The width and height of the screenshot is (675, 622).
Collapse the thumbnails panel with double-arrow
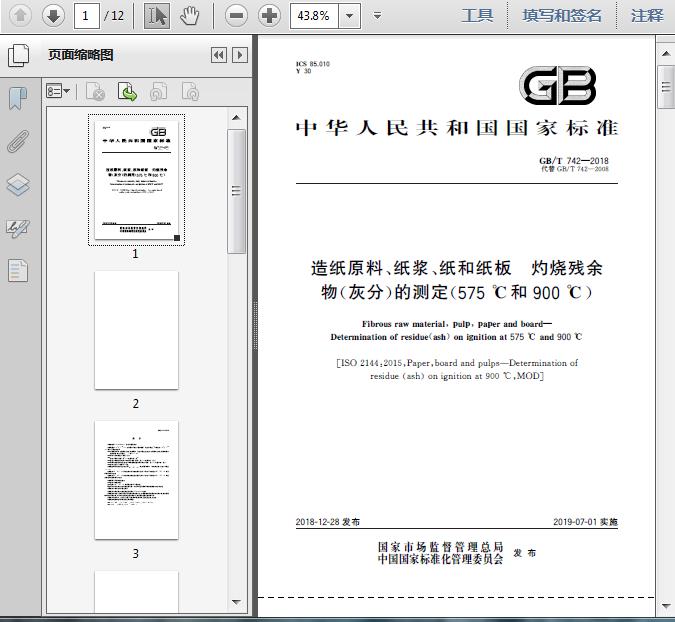pyautogui.click(x=219, y=55)
